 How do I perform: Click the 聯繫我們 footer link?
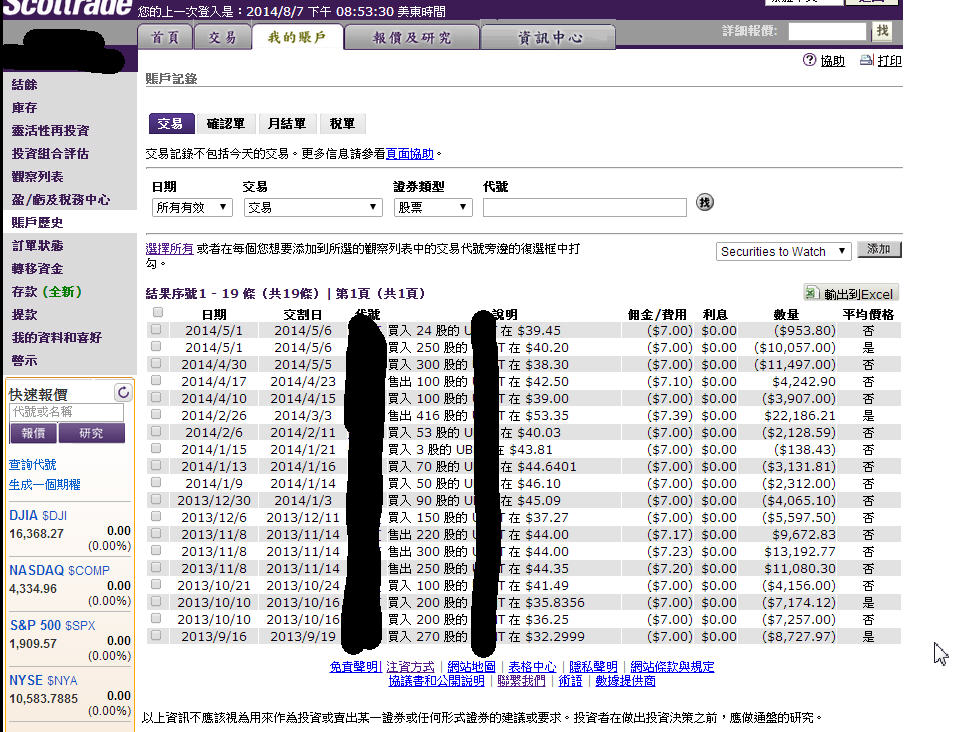tap(521, 681)
